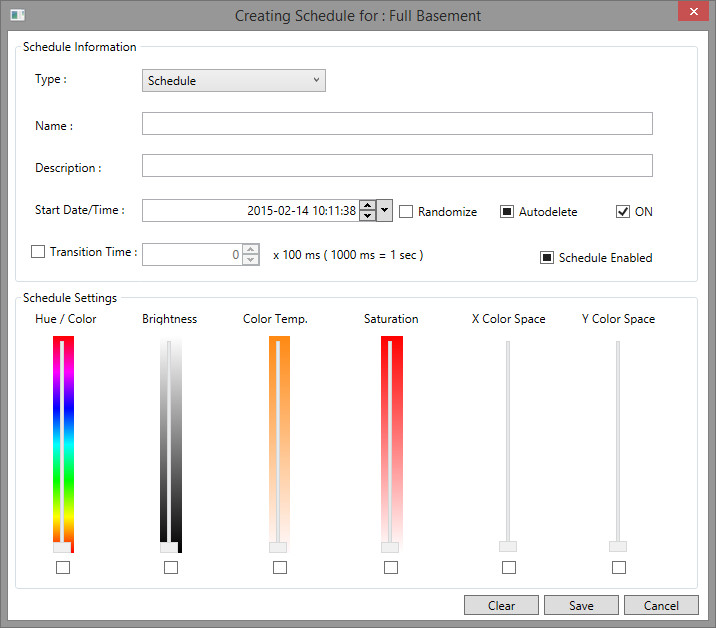
Task: Click the Transition Time value field
Action: pos(192,254)
